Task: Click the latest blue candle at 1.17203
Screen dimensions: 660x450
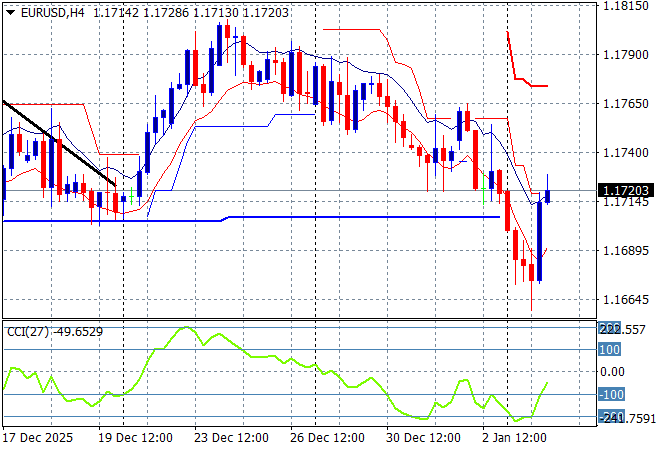Action: (548, 196)
